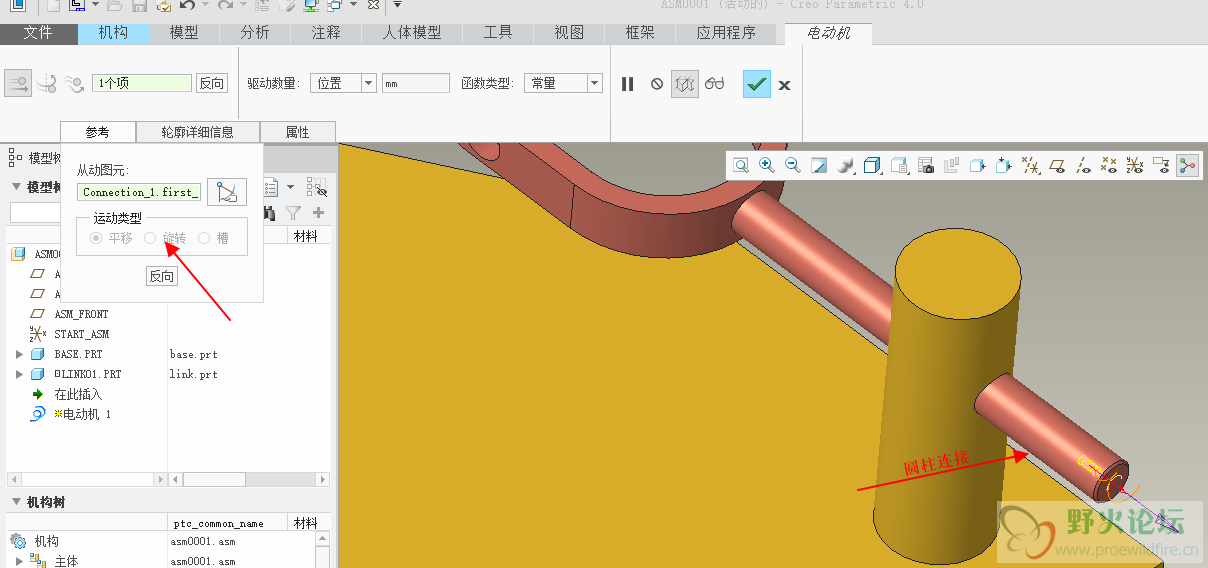This screenshot has height=568, width=1208.
Task: Switch to the 注释 ribbon tab
Action: tap(326, 33)
